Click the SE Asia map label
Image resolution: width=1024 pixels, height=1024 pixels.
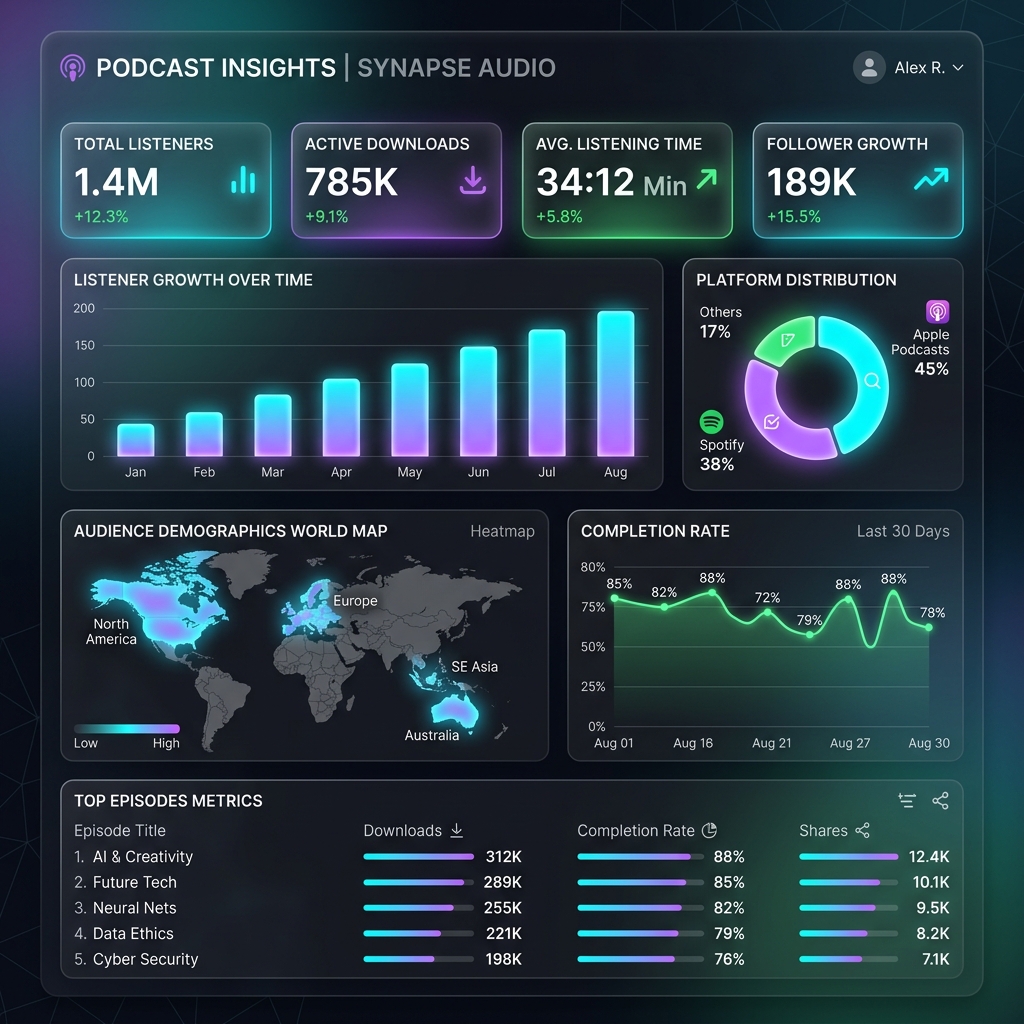pyautogui.click(x=474, y=667)
